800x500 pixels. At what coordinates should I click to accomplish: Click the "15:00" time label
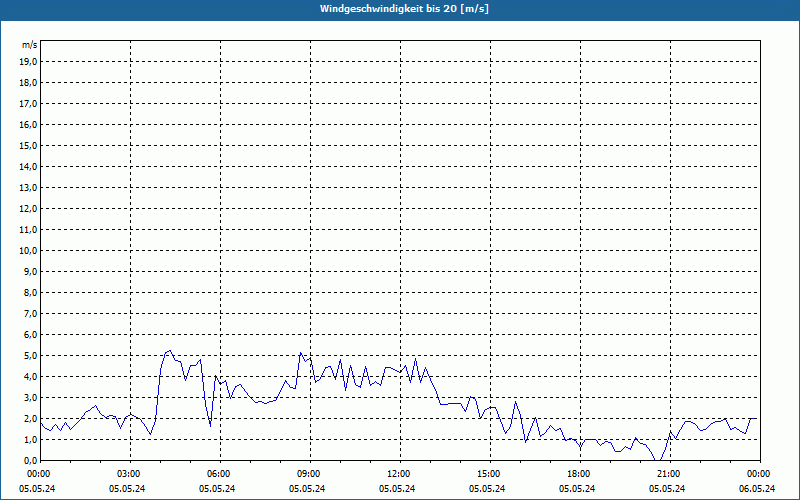coord(490,474)
